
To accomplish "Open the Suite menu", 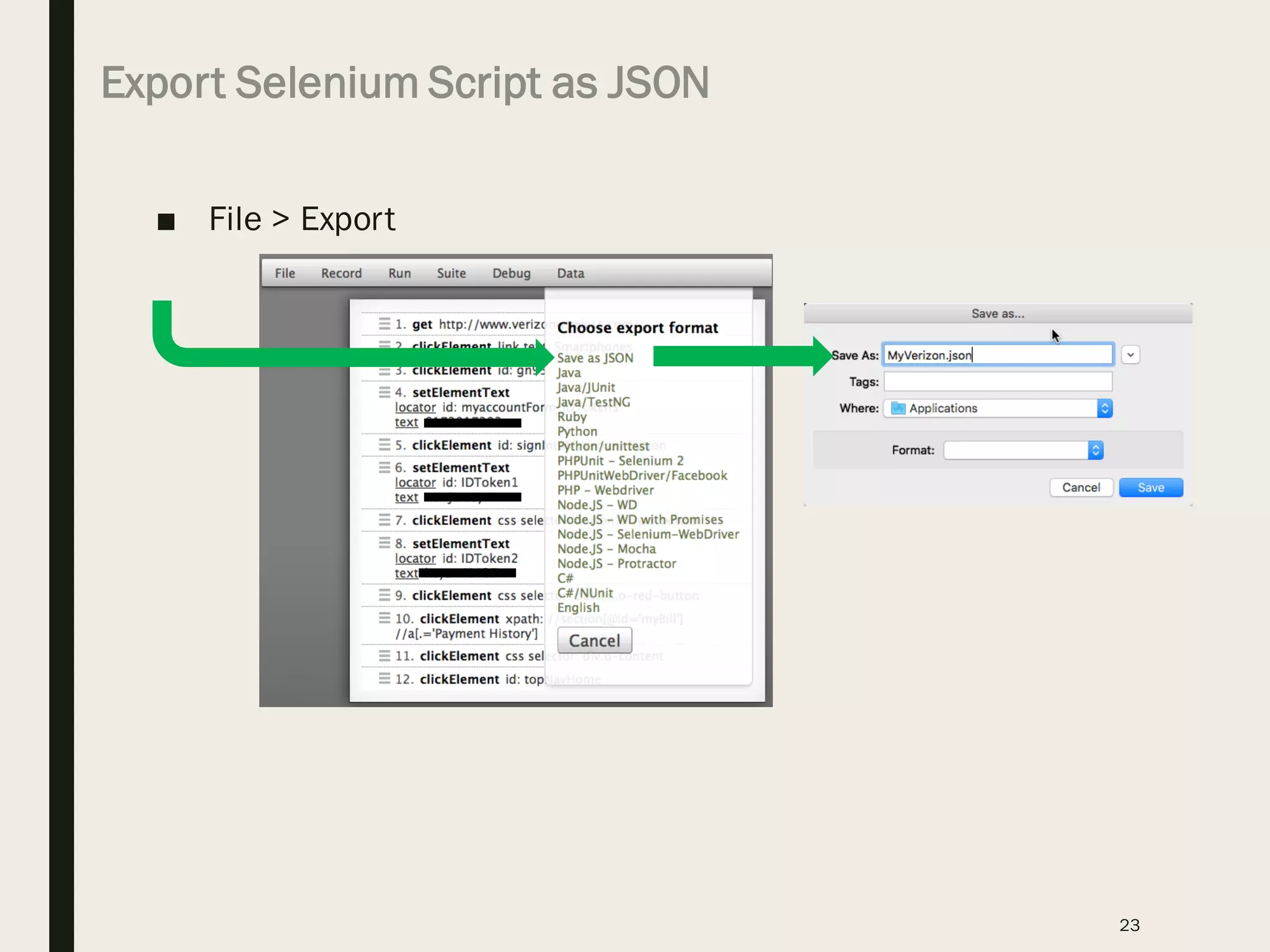I will pyautogui.click(x=451, y=273).
